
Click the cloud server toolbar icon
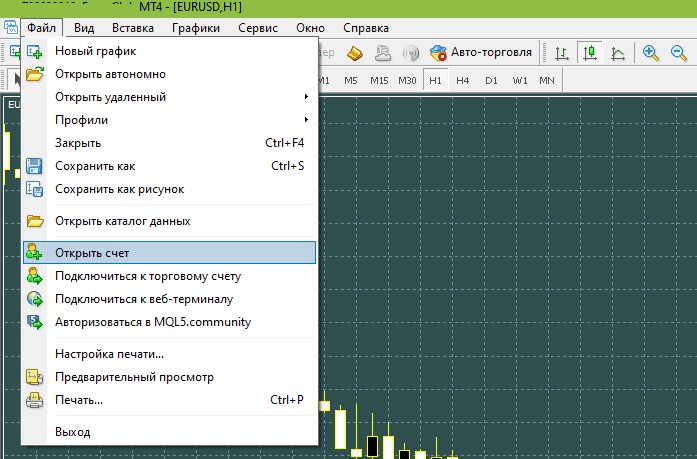(x=383, y=53)
